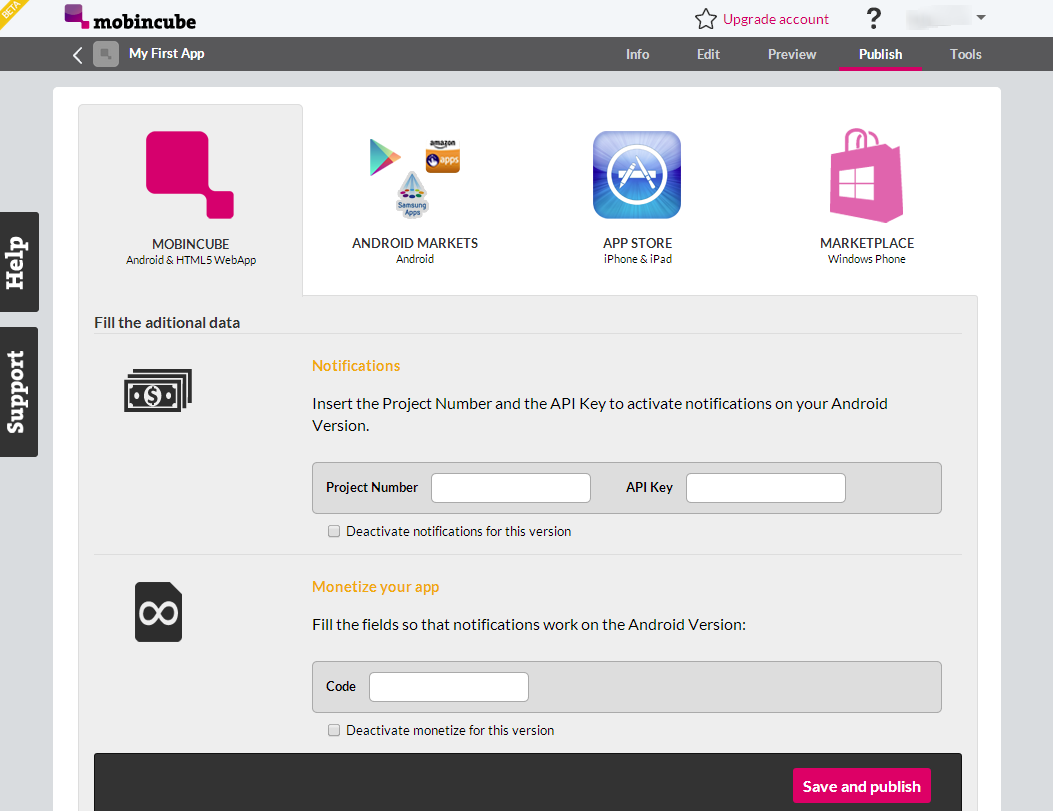Screen dimensions: 1053x811
Task: Click the Upgrade account star icon
Action: click(x=705, y=19)
